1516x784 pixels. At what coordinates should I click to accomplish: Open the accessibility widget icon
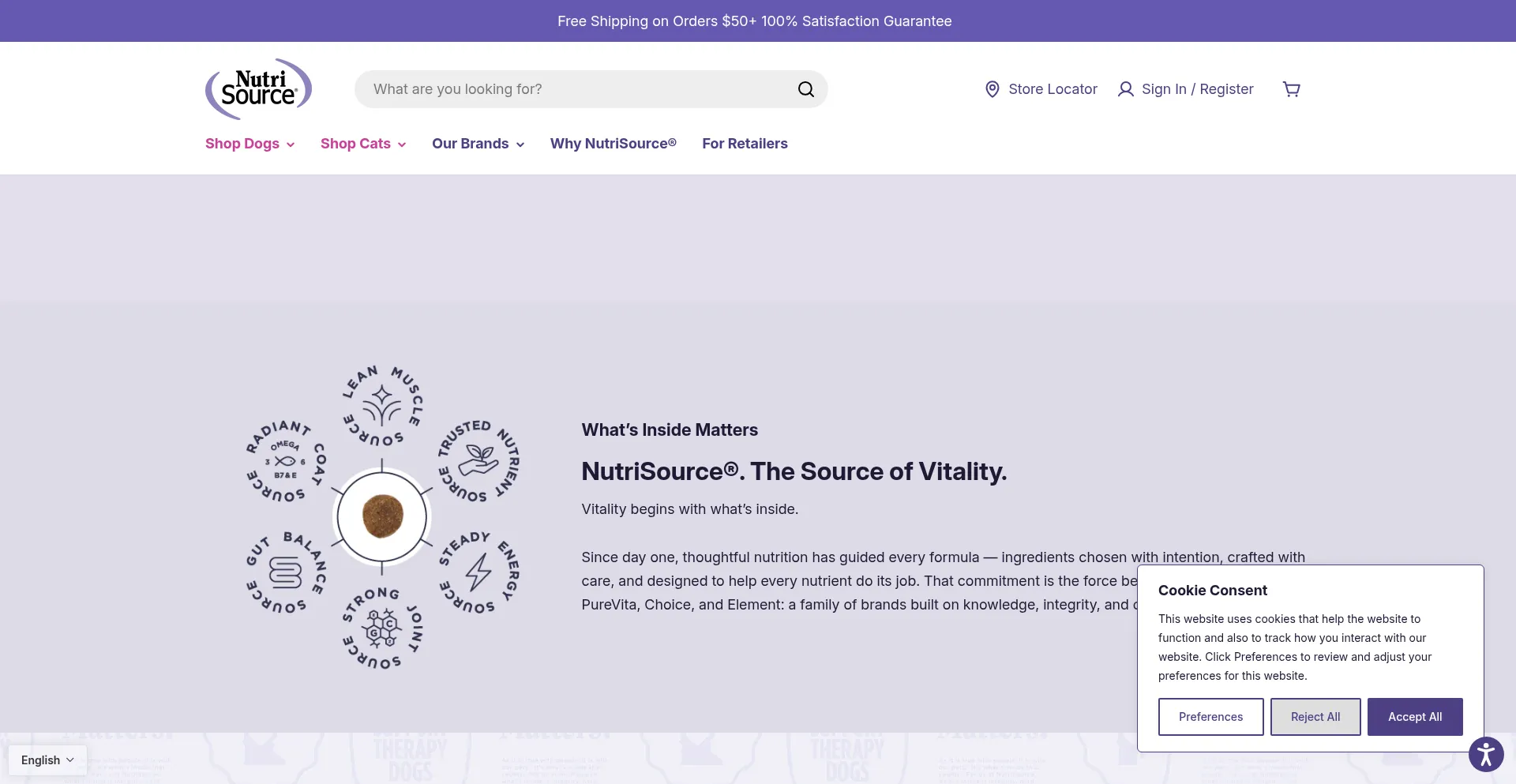coord(1486,754)
